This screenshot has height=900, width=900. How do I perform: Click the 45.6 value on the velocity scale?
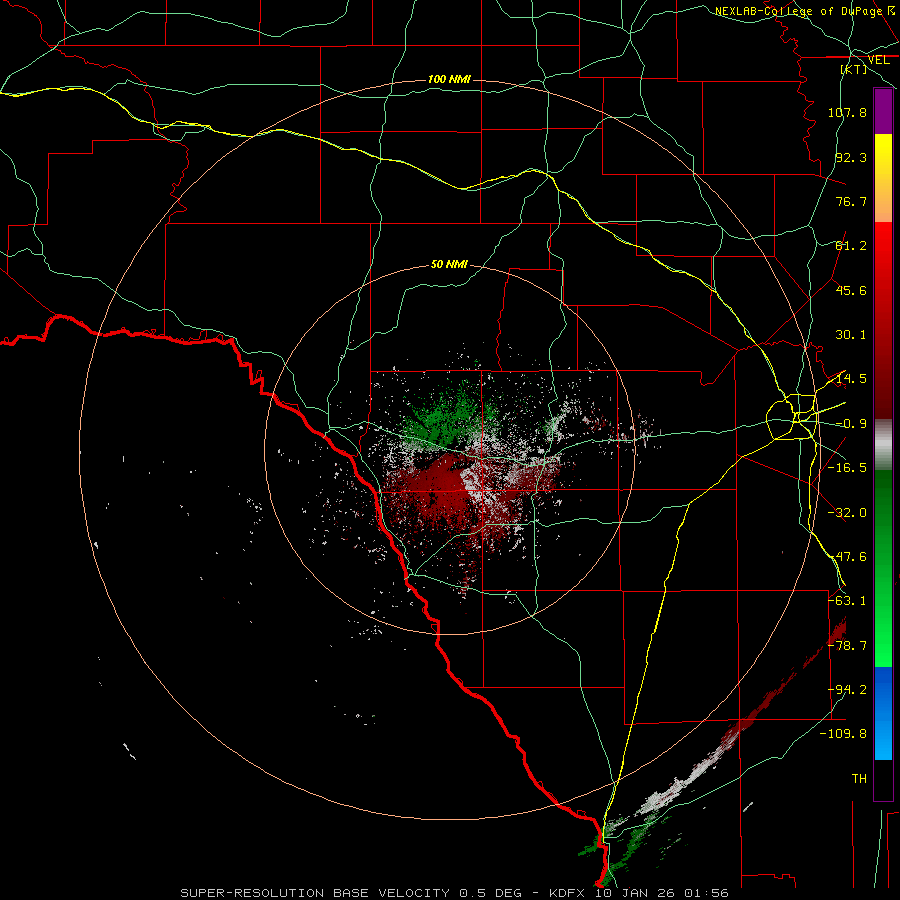[x=851, y=290]
